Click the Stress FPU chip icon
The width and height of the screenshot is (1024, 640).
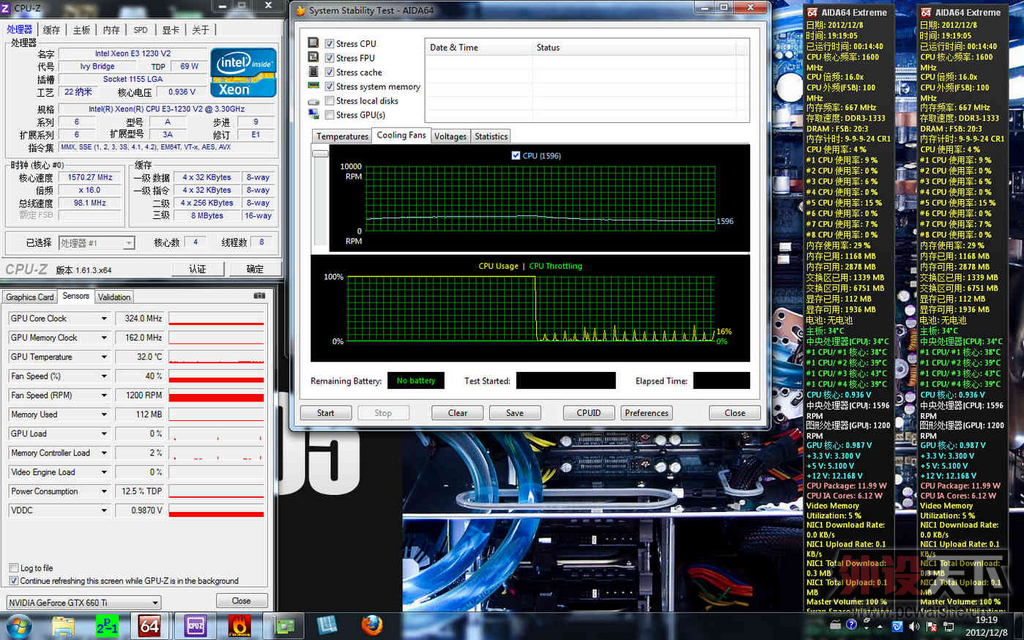coord(313,57)
